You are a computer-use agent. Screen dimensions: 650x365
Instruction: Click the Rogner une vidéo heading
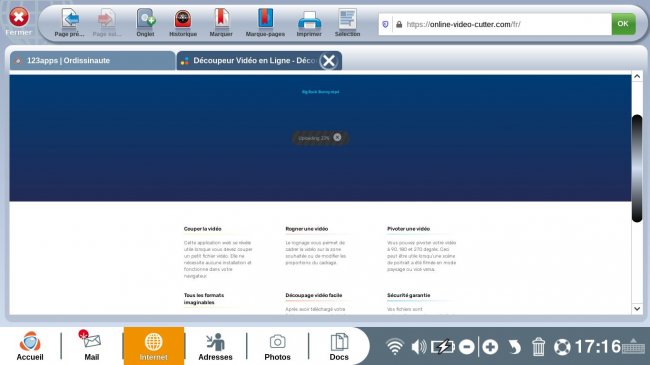(x=307, y=229)
